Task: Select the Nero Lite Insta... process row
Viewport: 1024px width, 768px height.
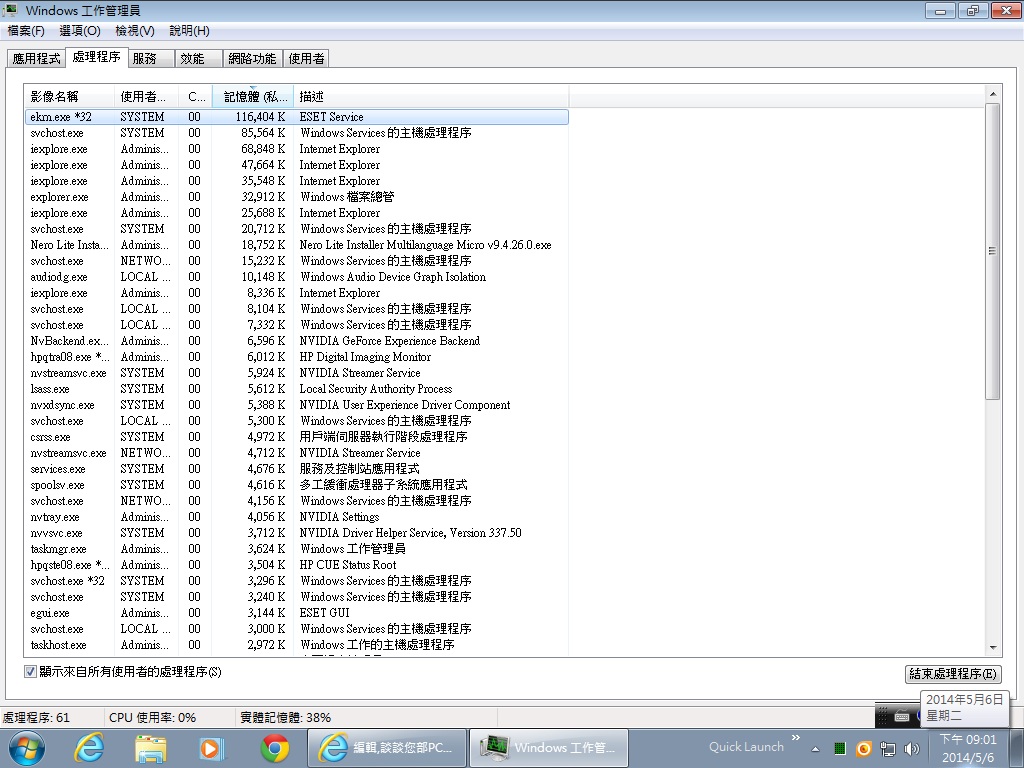Action: click(x=296, y=245)
